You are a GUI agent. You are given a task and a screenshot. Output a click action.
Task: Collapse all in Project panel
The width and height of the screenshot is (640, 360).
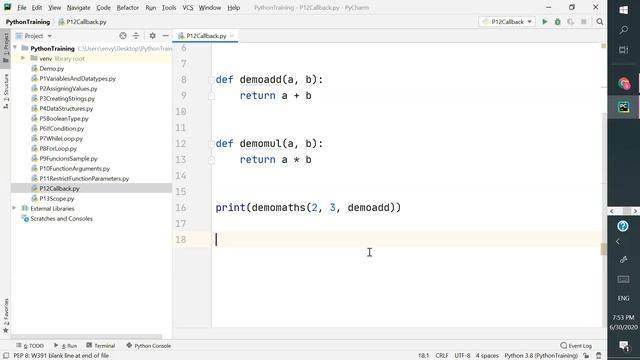pos(136,36)
